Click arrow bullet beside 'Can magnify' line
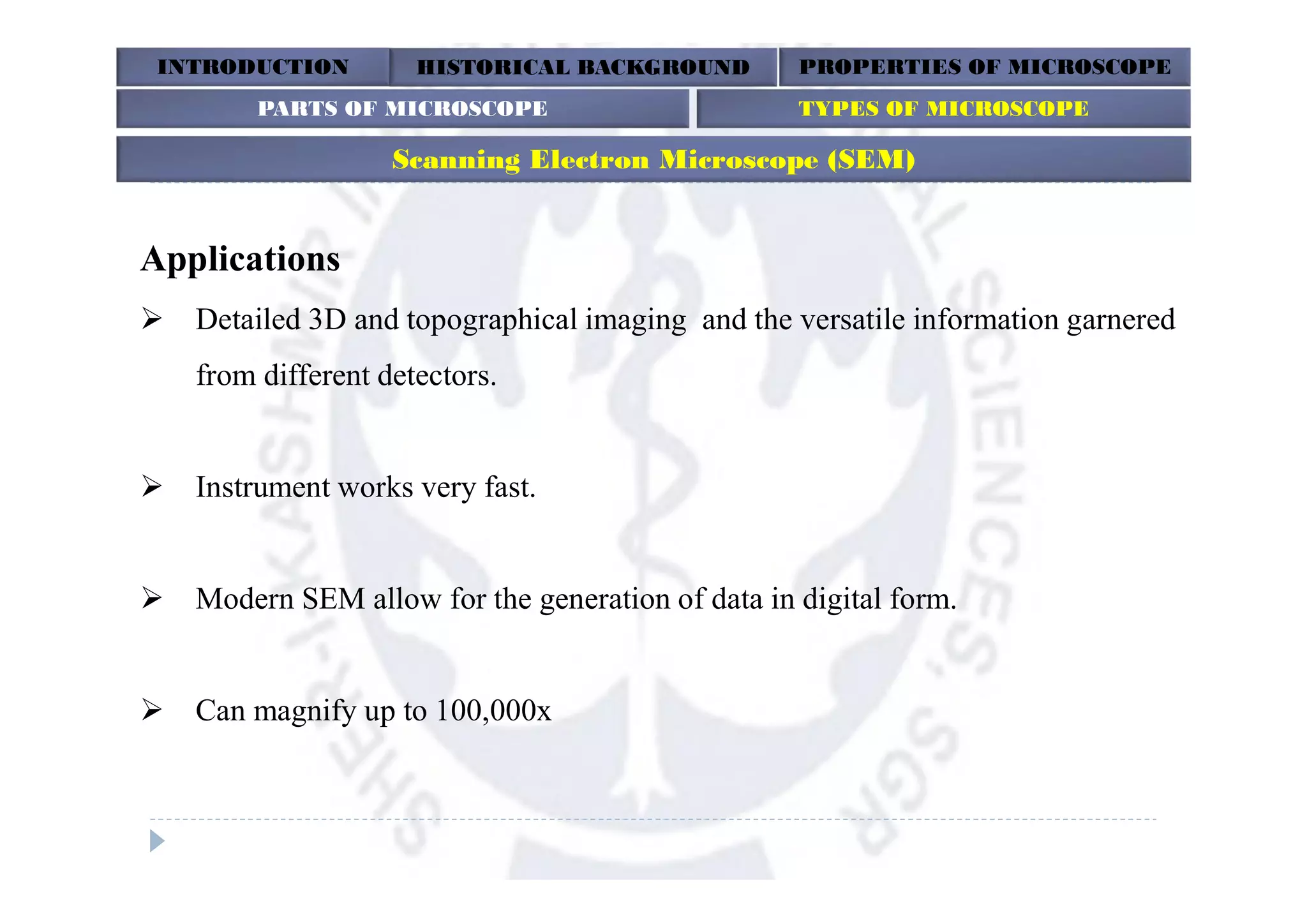 pos(152,709)
